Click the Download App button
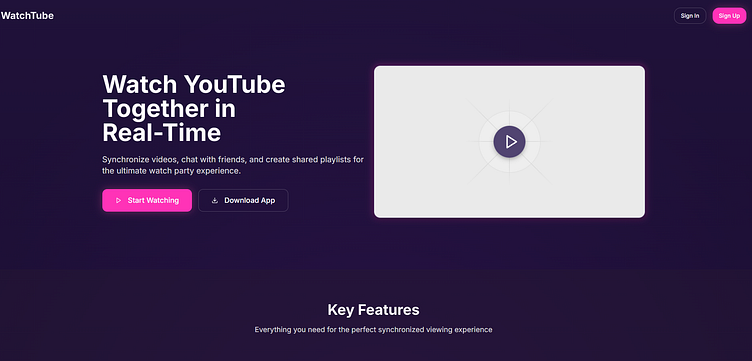Image resolution: width=752 pixels, height=361 pixels. click(243, 200)
